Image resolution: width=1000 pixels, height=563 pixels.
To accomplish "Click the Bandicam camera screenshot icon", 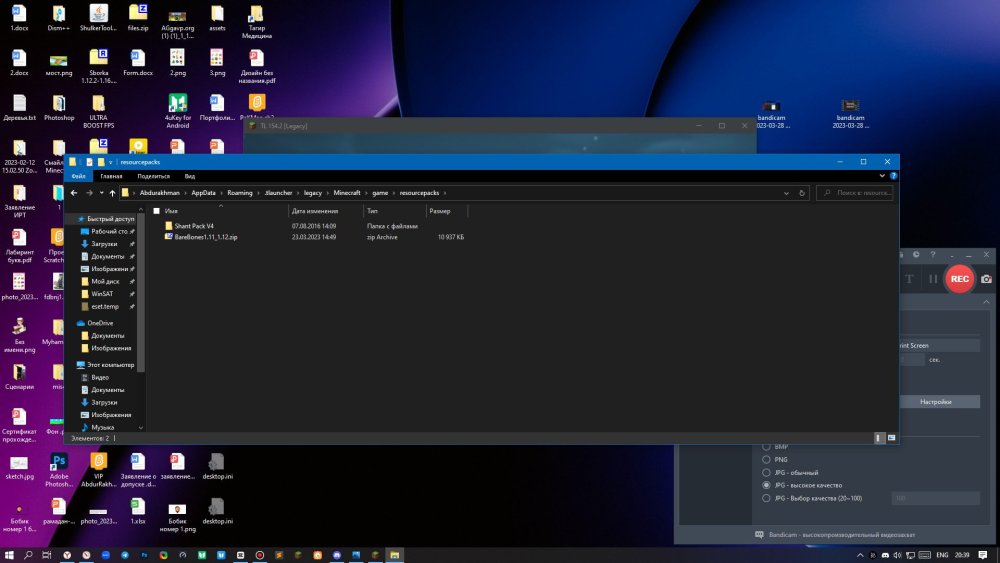I will coord(986,279).
